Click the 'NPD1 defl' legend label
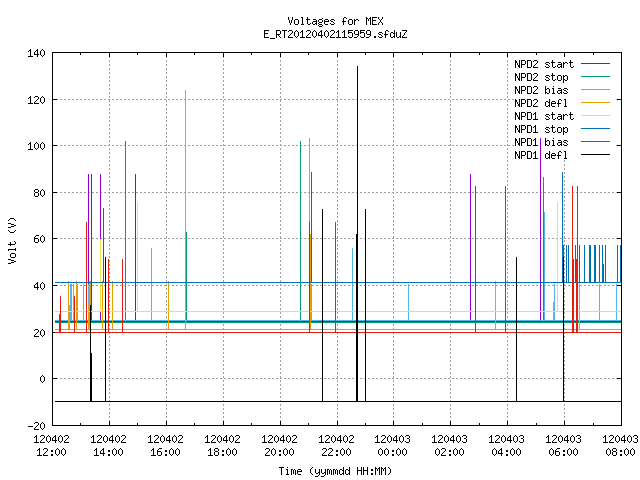640x480 pixels. (541, 156)
